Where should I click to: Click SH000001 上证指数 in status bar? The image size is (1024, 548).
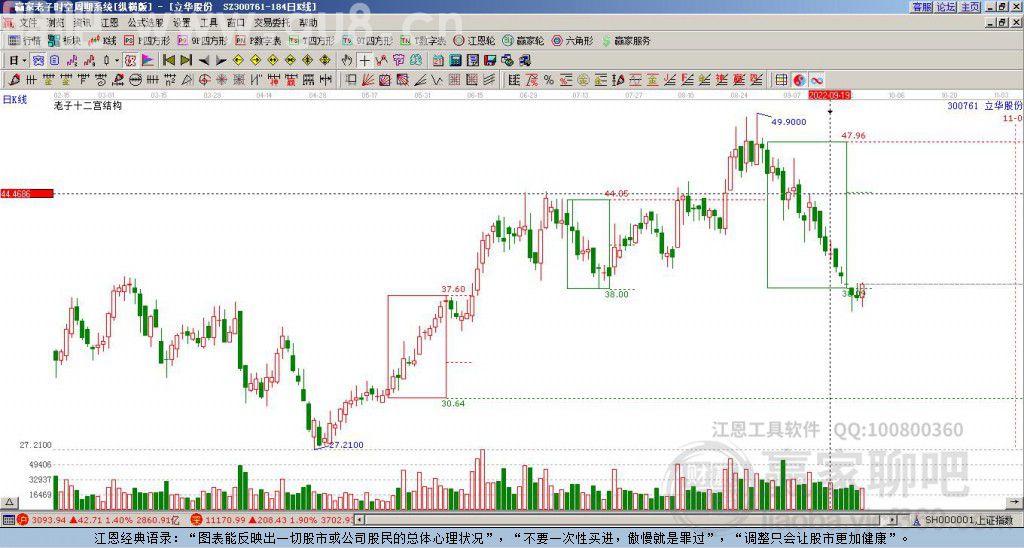click(968, 520)
